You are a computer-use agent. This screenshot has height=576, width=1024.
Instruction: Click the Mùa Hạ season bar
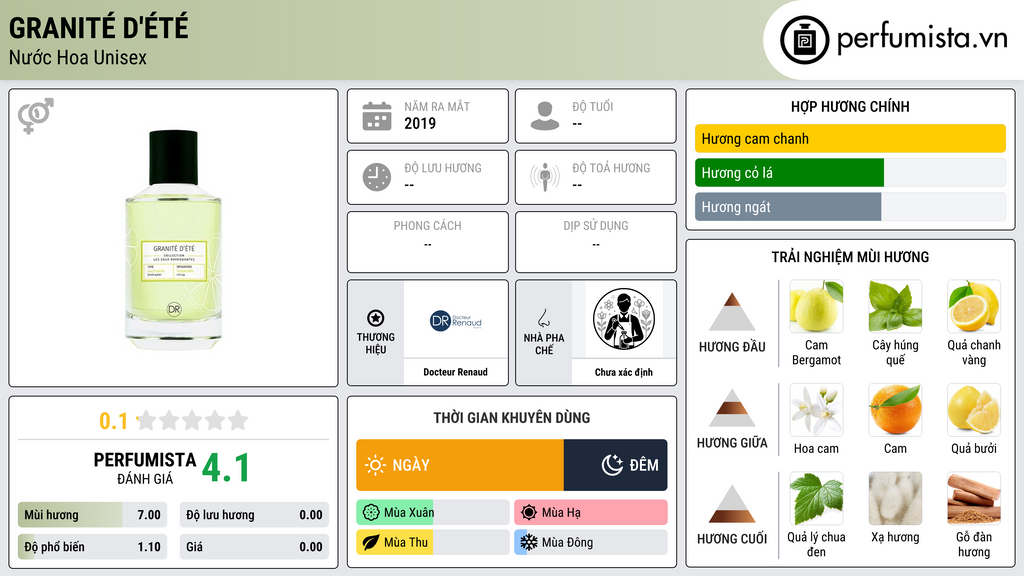(x=591, y=513)
